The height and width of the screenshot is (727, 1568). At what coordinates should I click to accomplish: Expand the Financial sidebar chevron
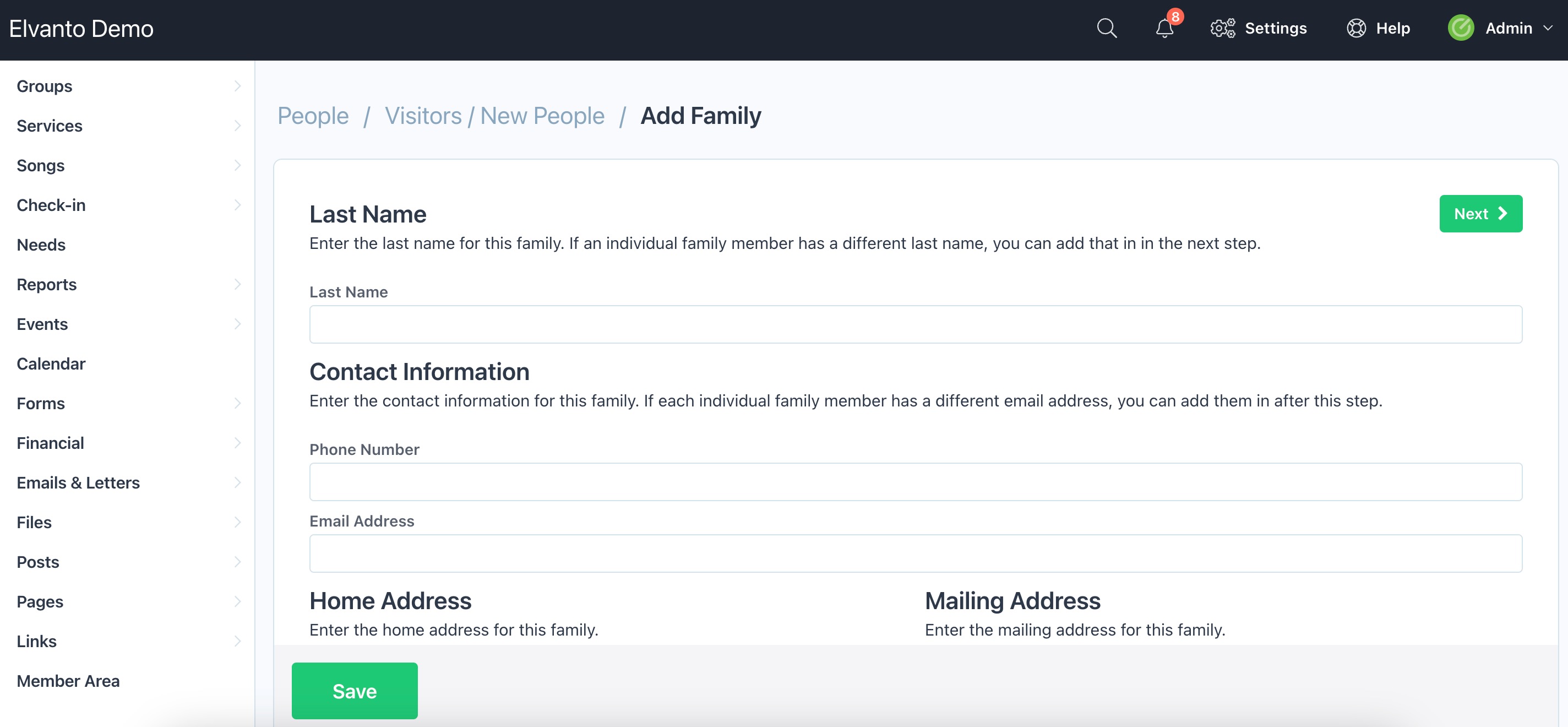(237, 443)
